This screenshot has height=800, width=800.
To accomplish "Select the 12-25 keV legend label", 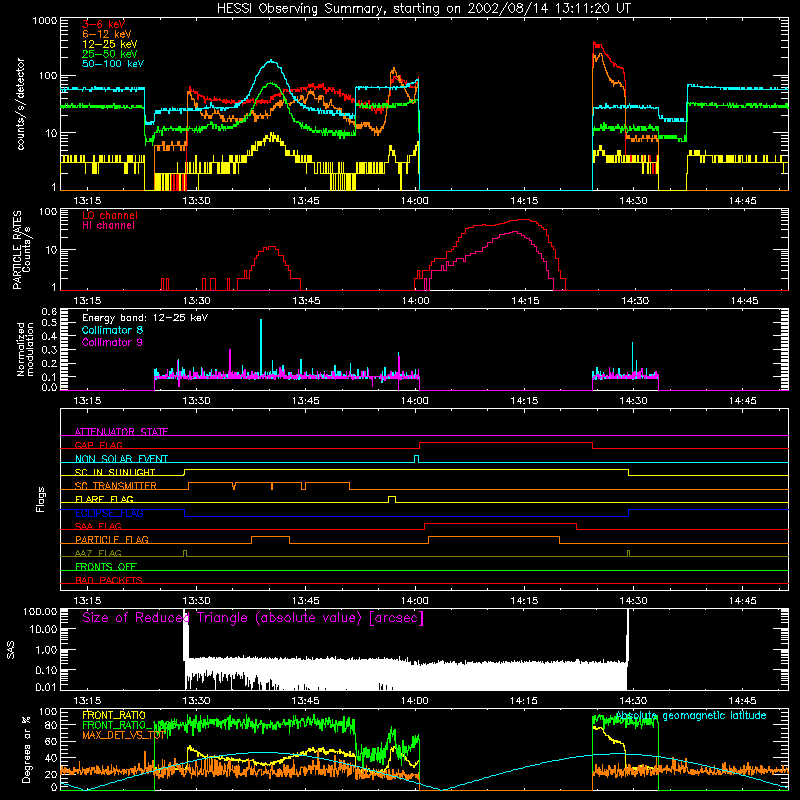I will point(110,44).
